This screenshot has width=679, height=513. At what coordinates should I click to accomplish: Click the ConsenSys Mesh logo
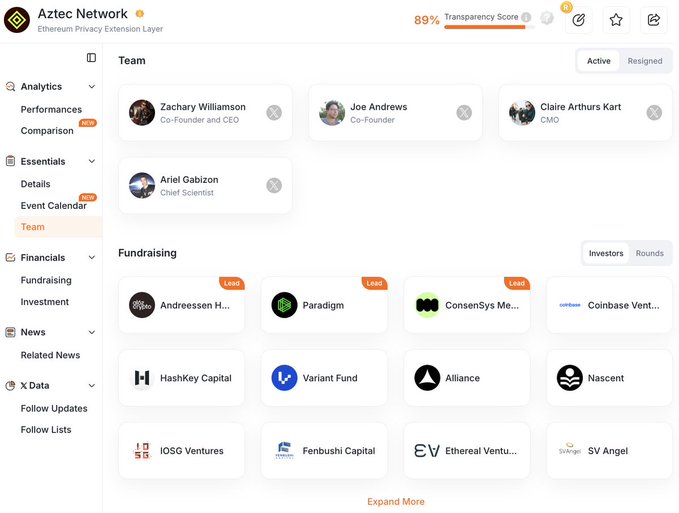pyautogui.click(x=427, y=305)
